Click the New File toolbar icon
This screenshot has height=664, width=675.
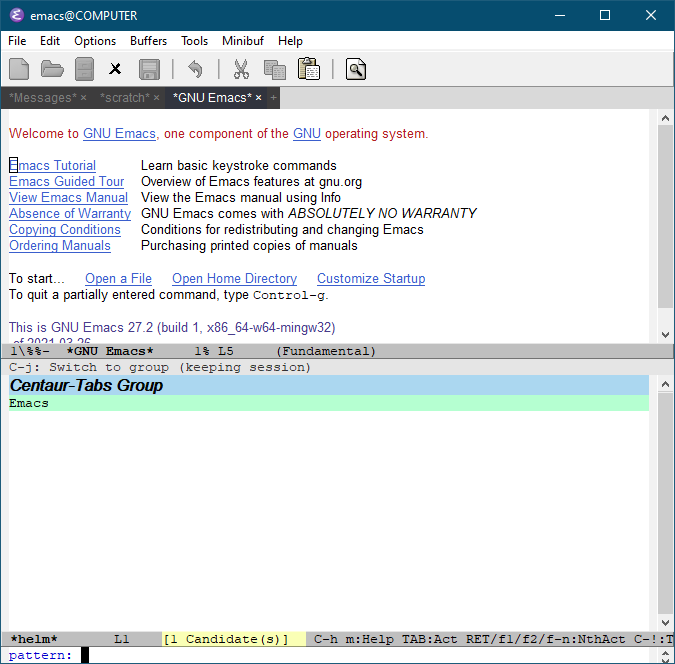point(19,69)
